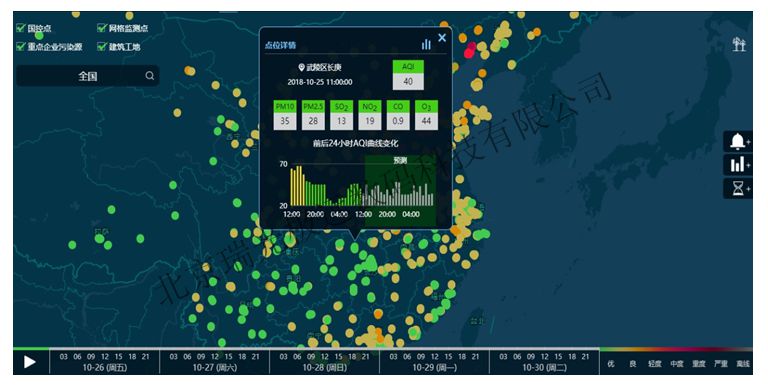Click the 重度 legend label
This screenshot has height=385, width=768.
[699, 364]
